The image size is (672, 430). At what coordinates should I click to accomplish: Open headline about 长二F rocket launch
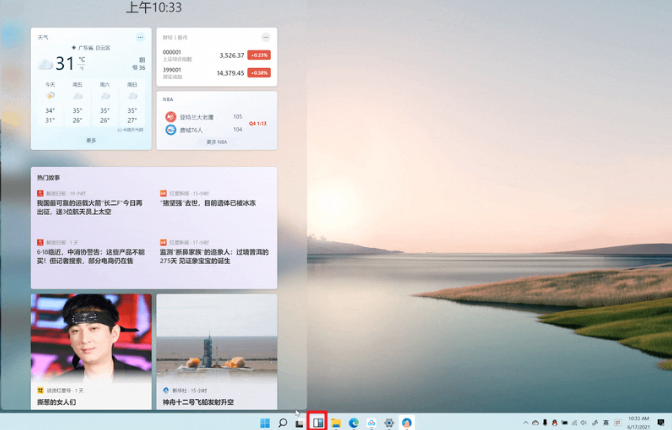[90, 207]
